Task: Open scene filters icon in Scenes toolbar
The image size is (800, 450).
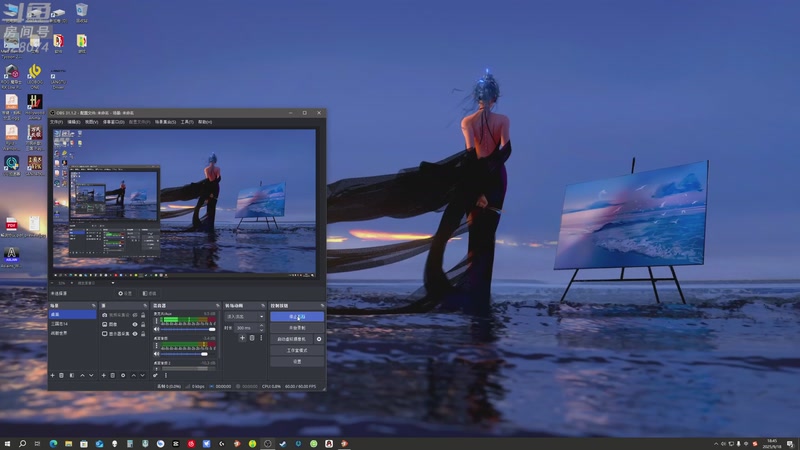Action: click(71, 376)
